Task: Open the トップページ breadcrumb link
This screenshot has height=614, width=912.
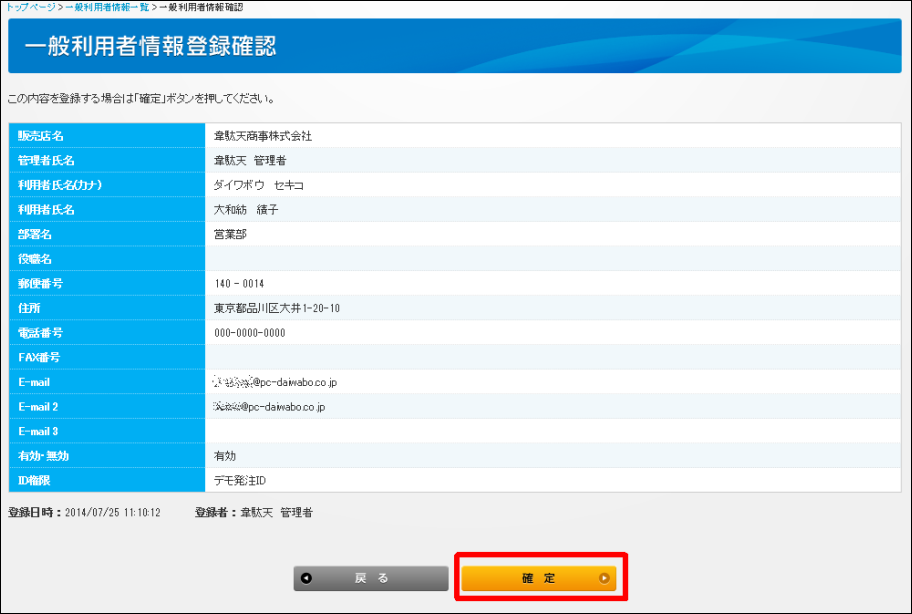Action: [30, 7]
